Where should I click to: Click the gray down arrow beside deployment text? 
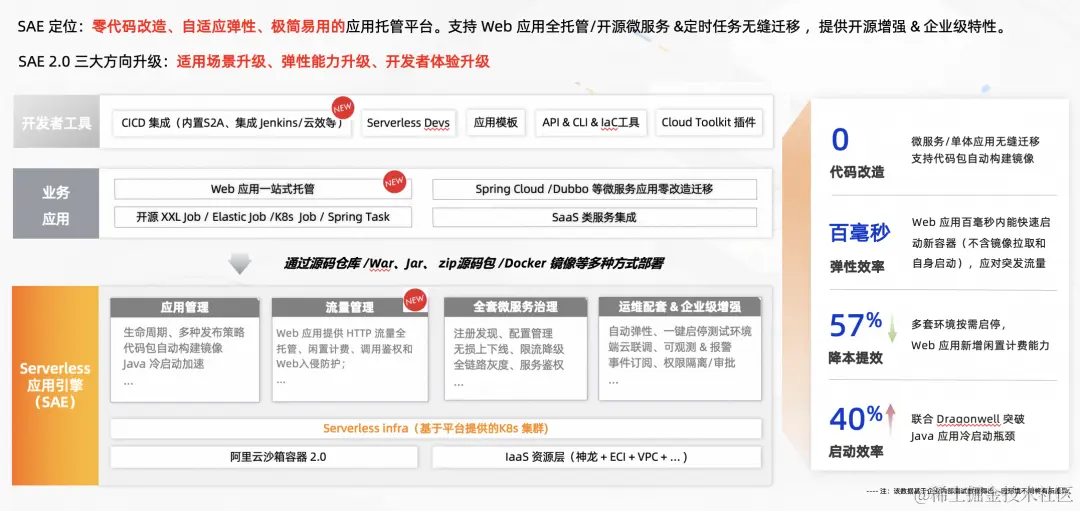(240, 263)
